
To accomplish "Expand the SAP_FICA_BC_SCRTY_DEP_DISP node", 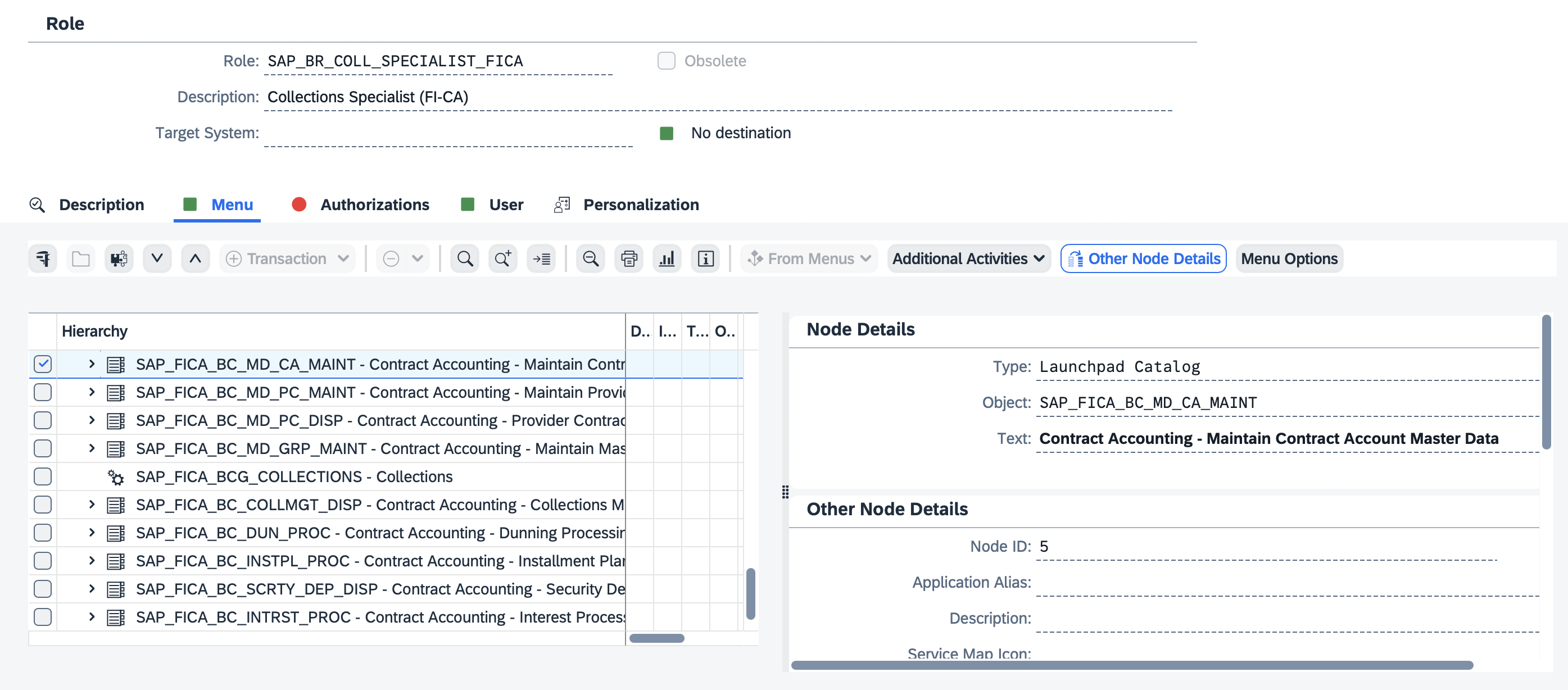I will pos(92,588).
